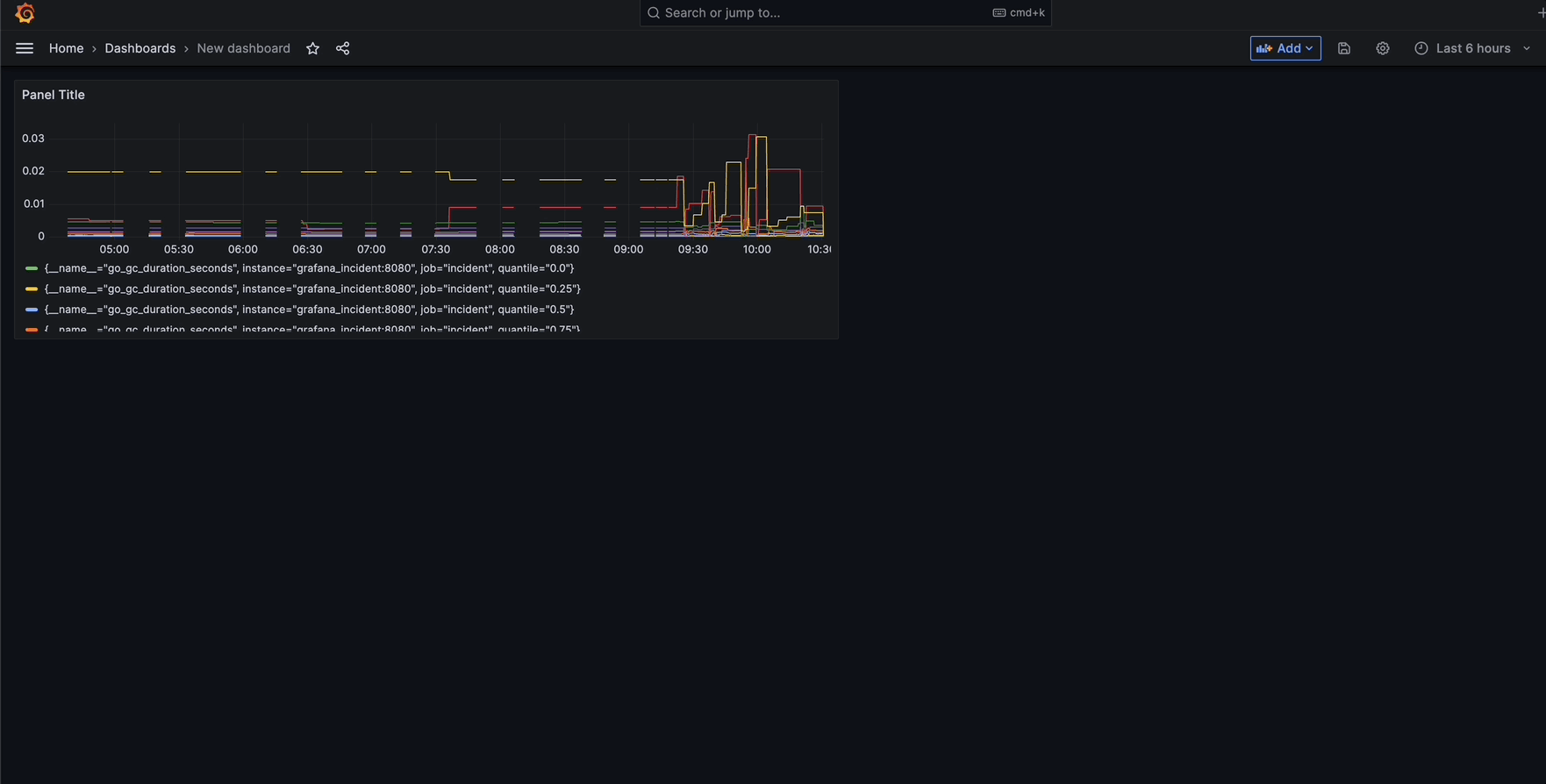Click the plus icon in top bar

coord(1540,12)
